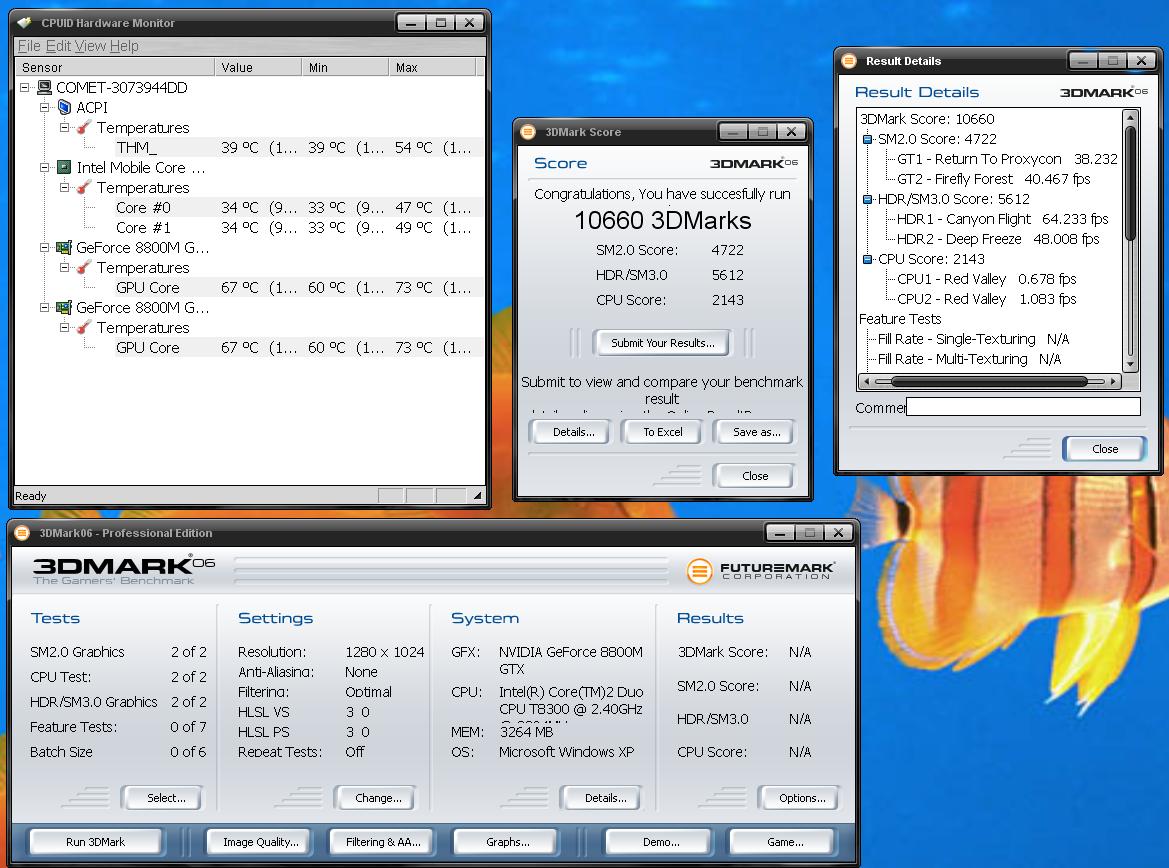Click the CPUID Hardware Monitor title bar icon
The width and height of the screenshot is (1169, 868).
tap(25, 23)
